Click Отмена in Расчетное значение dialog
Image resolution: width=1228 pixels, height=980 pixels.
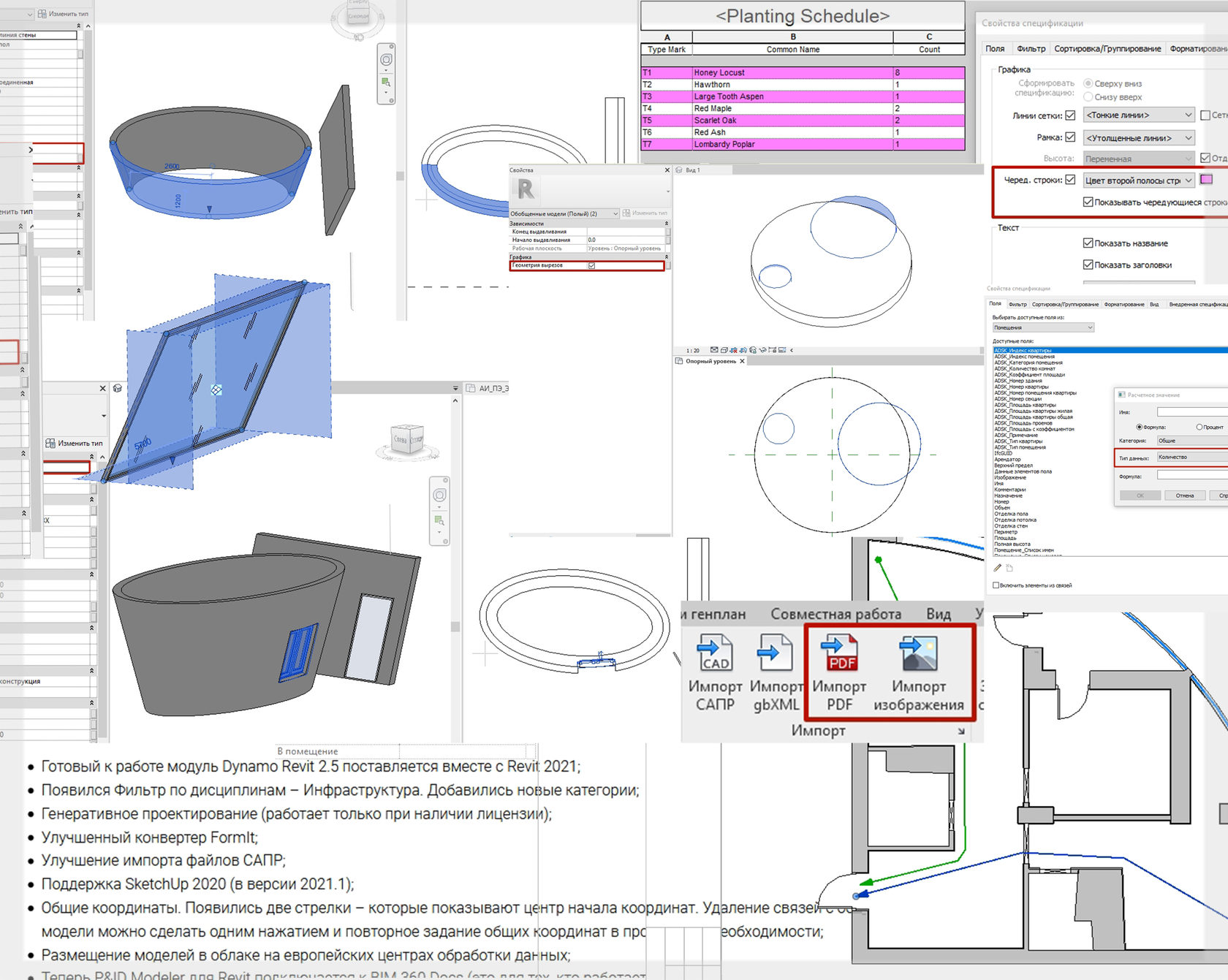coord(1184,495)
